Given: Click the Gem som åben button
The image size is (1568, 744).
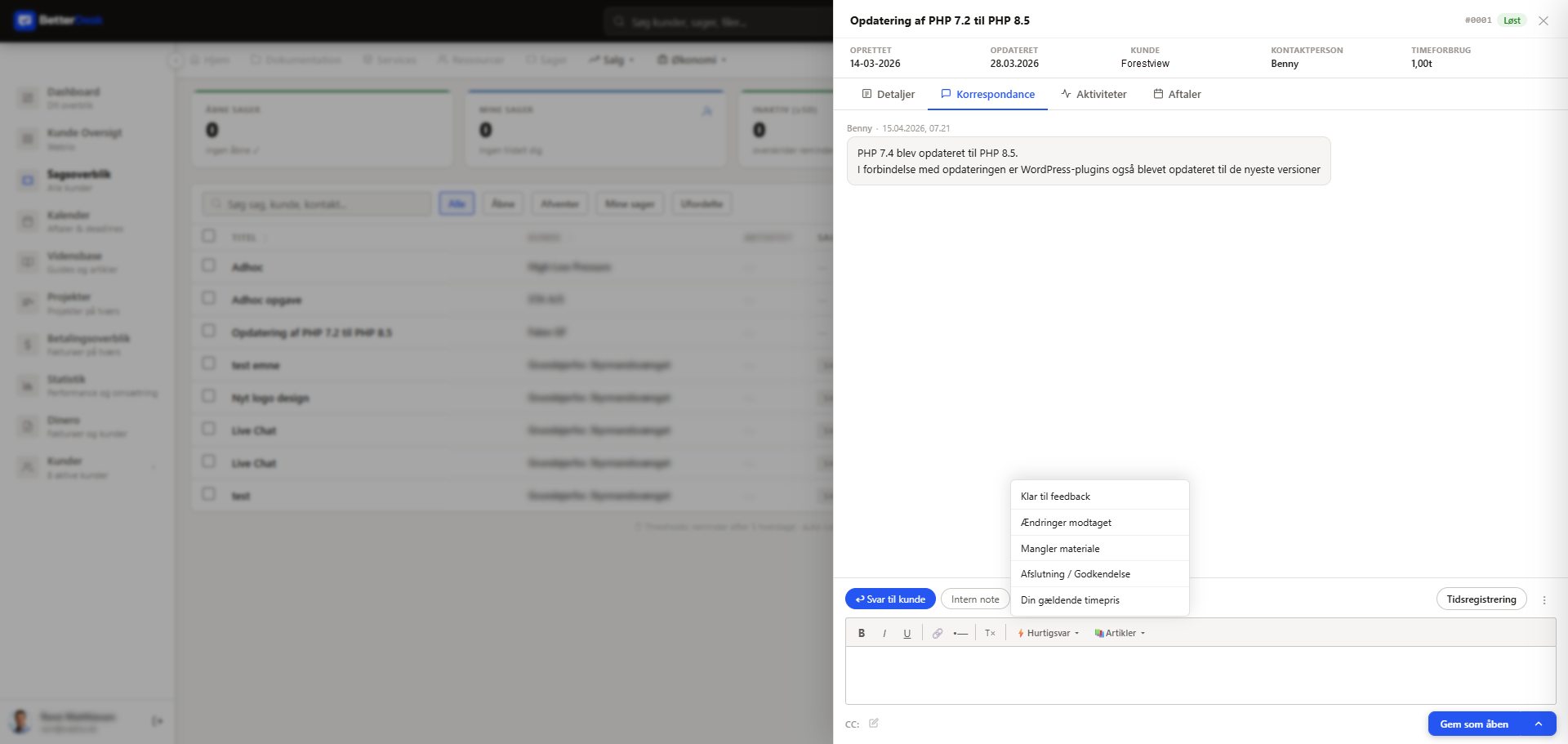Looking at the screenshot, I should click(x=1474, y=724).
